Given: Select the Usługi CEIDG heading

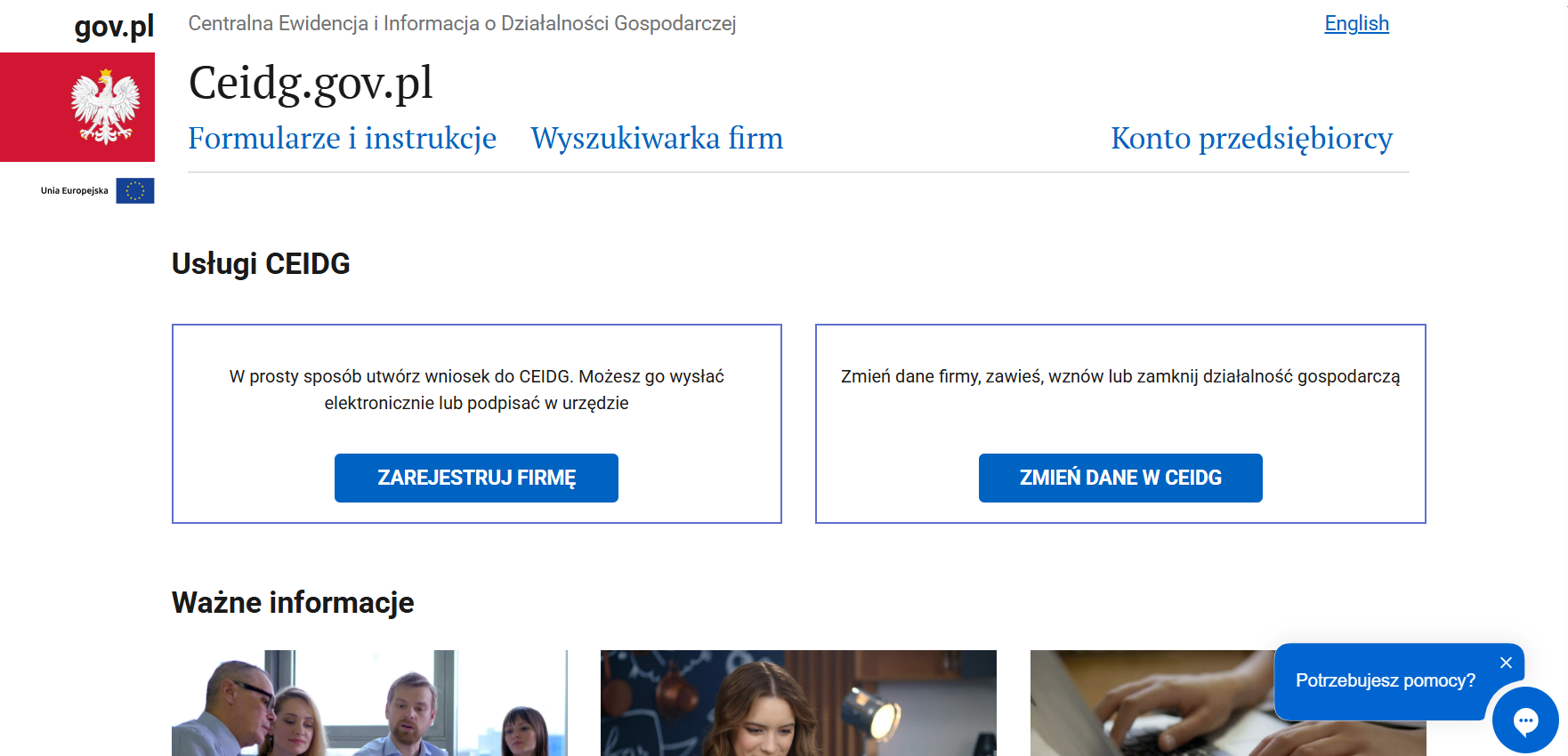Looking at the screenshot, I should (261, 264).
